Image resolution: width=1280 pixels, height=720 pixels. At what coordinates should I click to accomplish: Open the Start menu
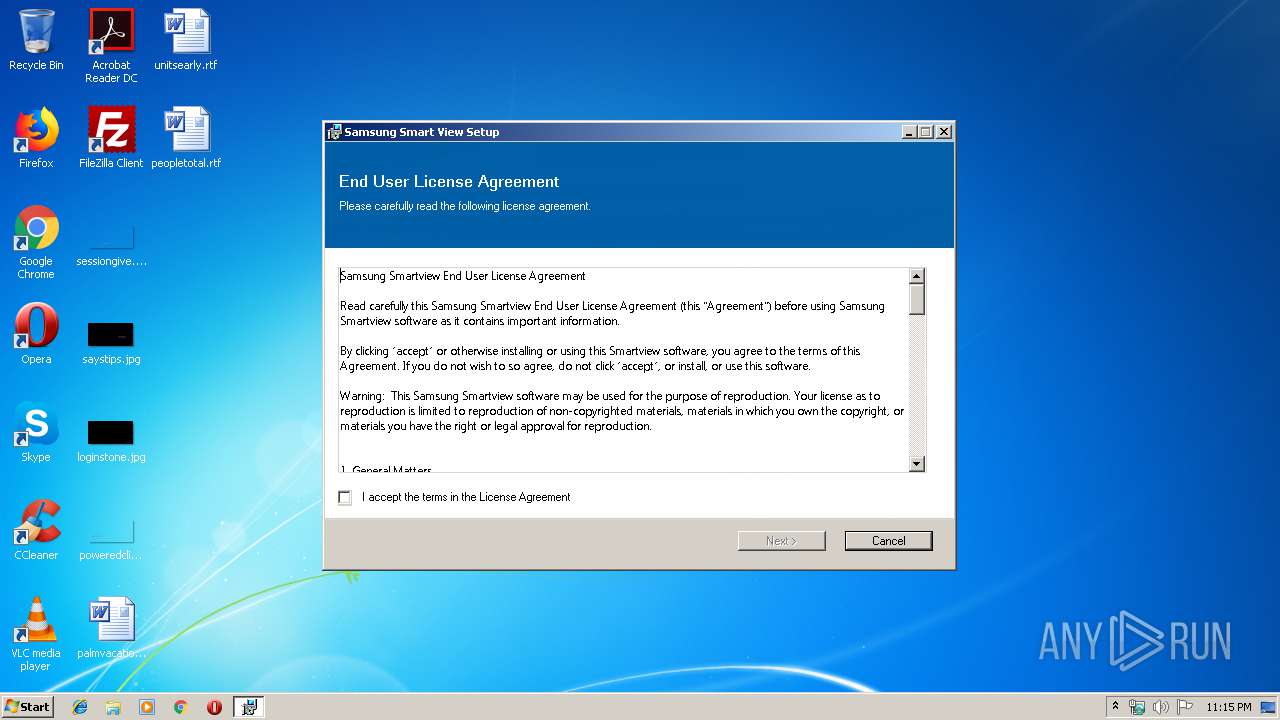[x=28, y=706]
